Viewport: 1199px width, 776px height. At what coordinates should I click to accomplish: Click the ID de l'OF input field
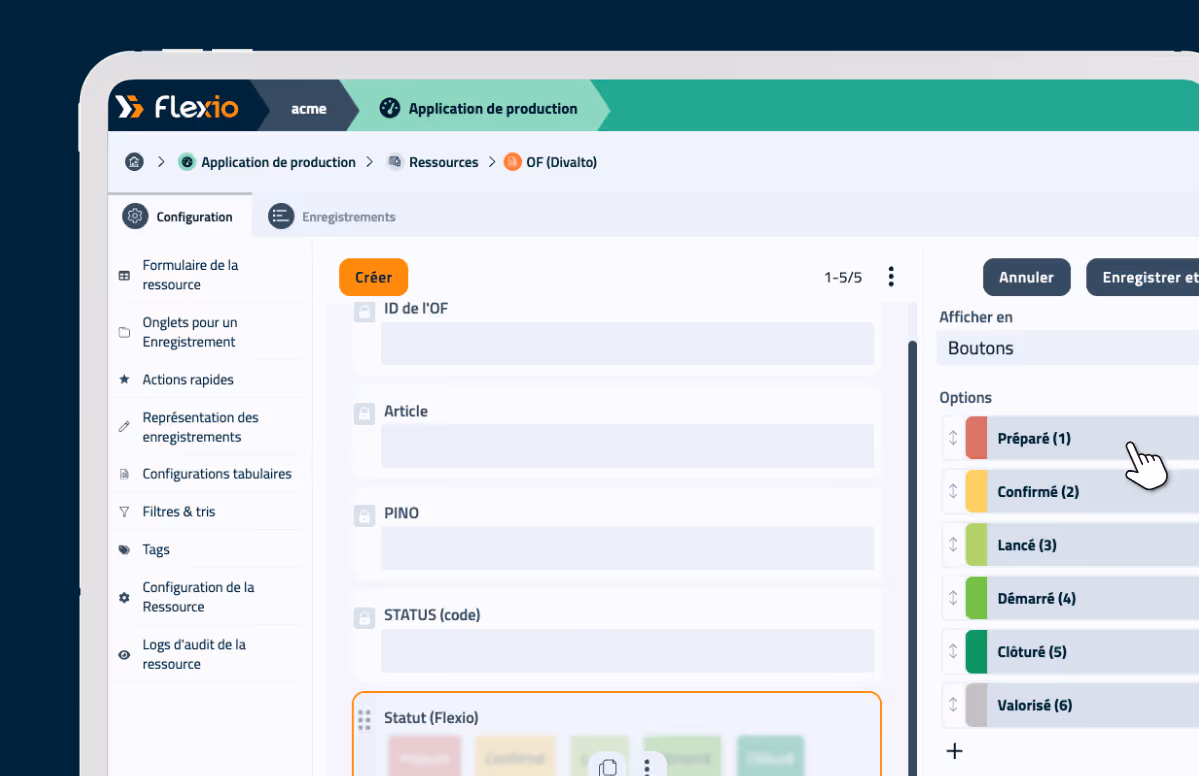(627, 343)
